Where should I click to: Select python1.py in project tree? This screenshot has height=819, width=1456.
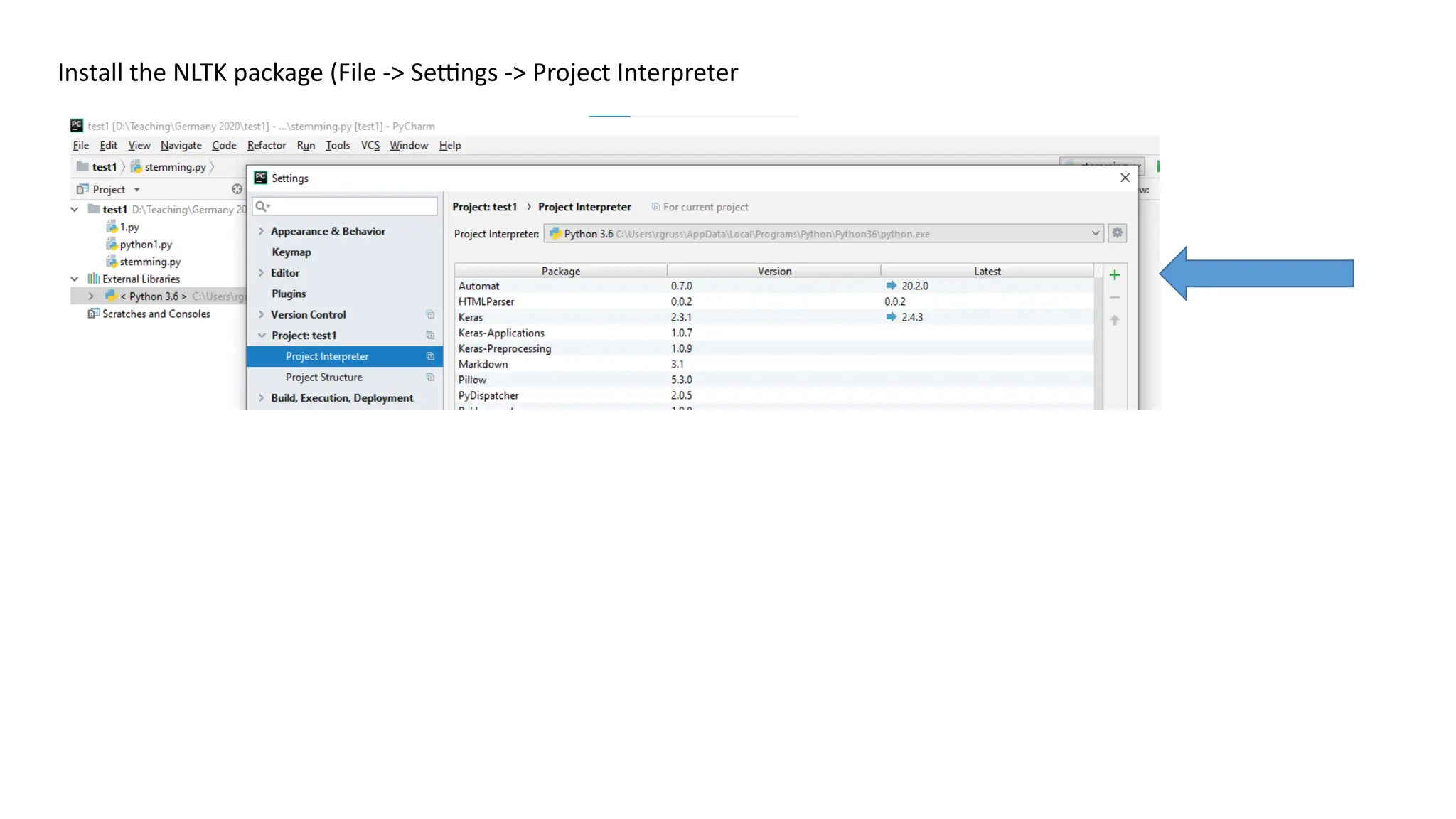coord(146,244)
